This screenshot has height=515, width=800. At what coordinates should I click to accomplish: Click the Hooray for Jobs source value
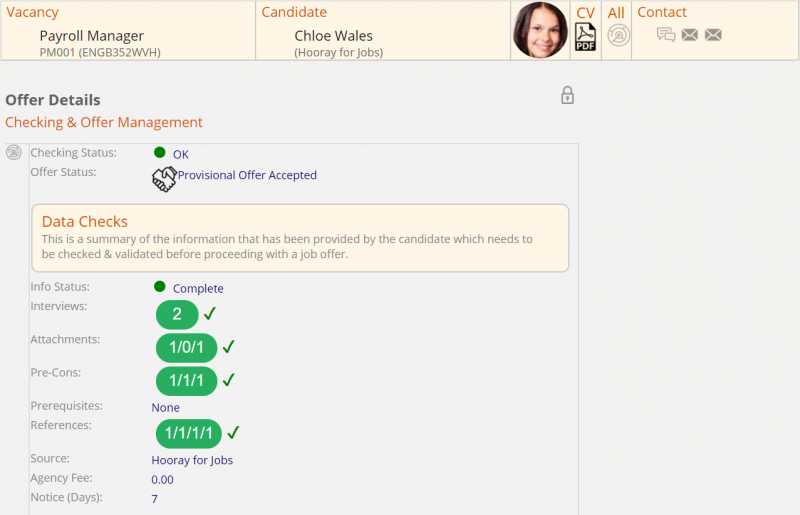point(192,461)
